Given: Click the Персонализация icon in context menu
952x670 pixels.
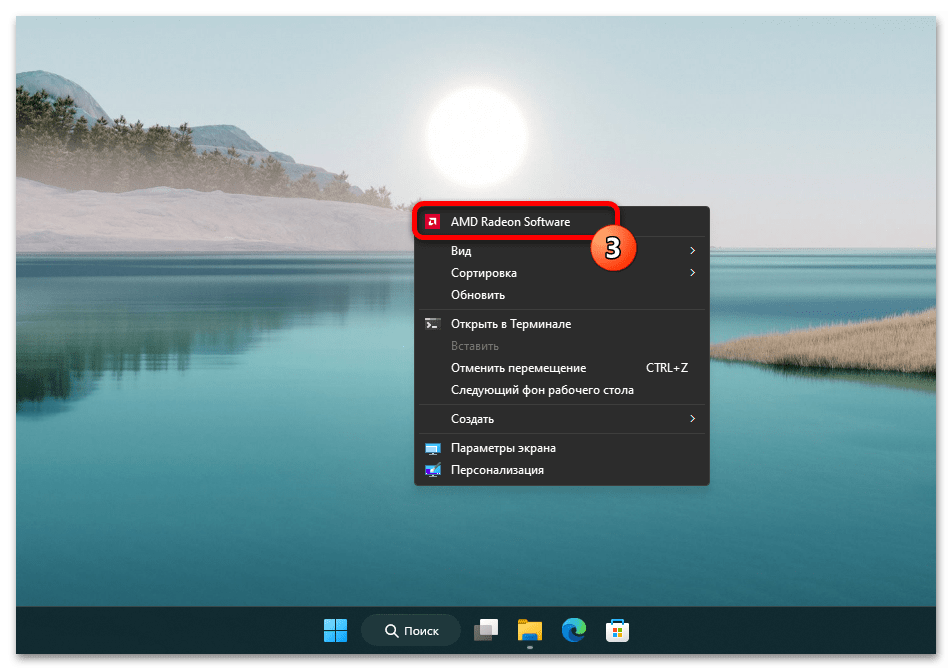Looking at the screenshot, I should [x=432, y=470].
